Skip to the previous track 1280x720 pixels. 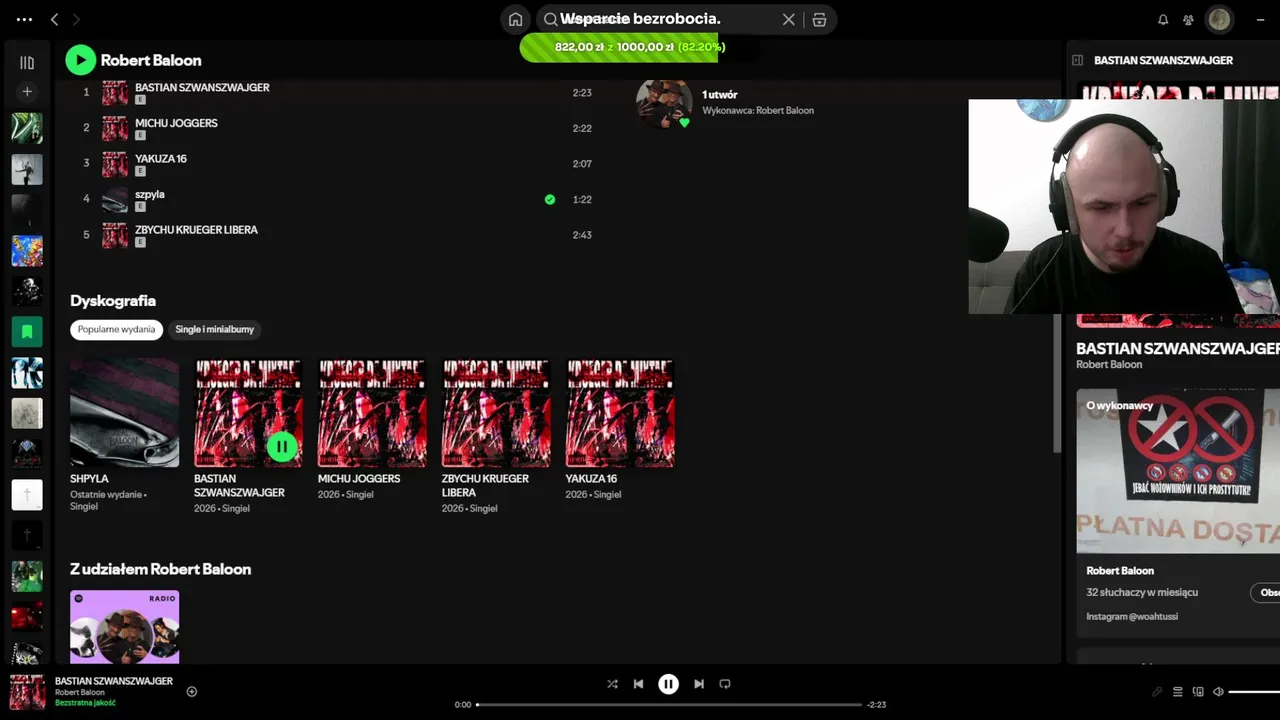(x=638, y=684)
